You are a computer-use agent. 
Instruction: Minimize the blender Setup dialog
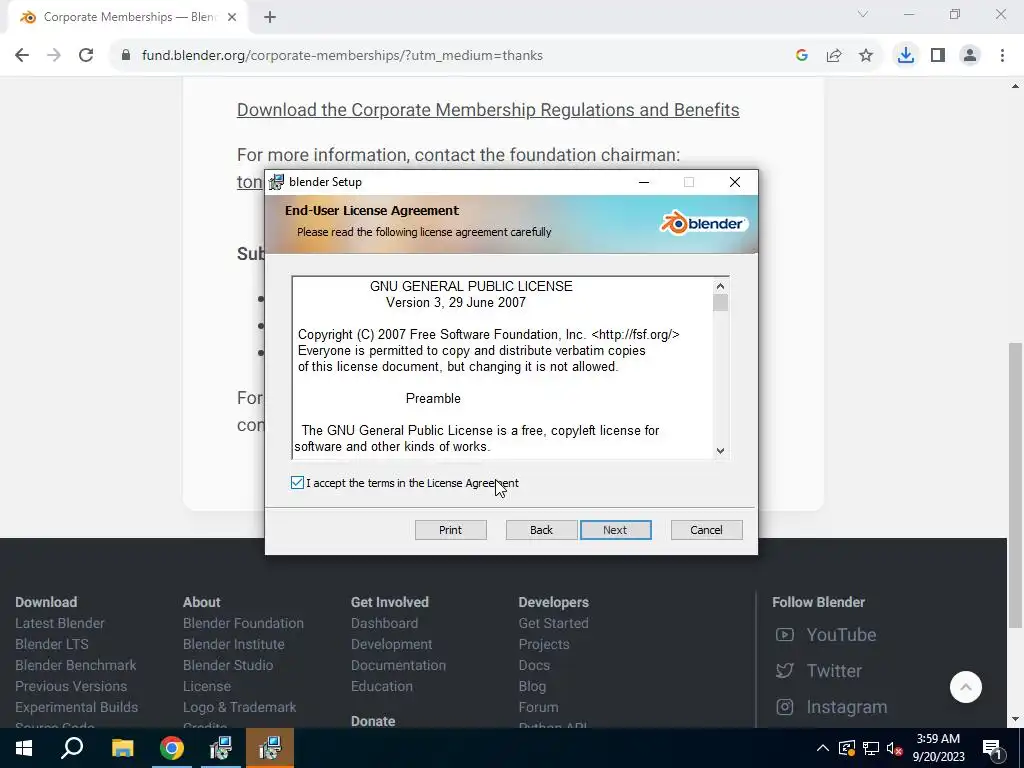point(644,182)
